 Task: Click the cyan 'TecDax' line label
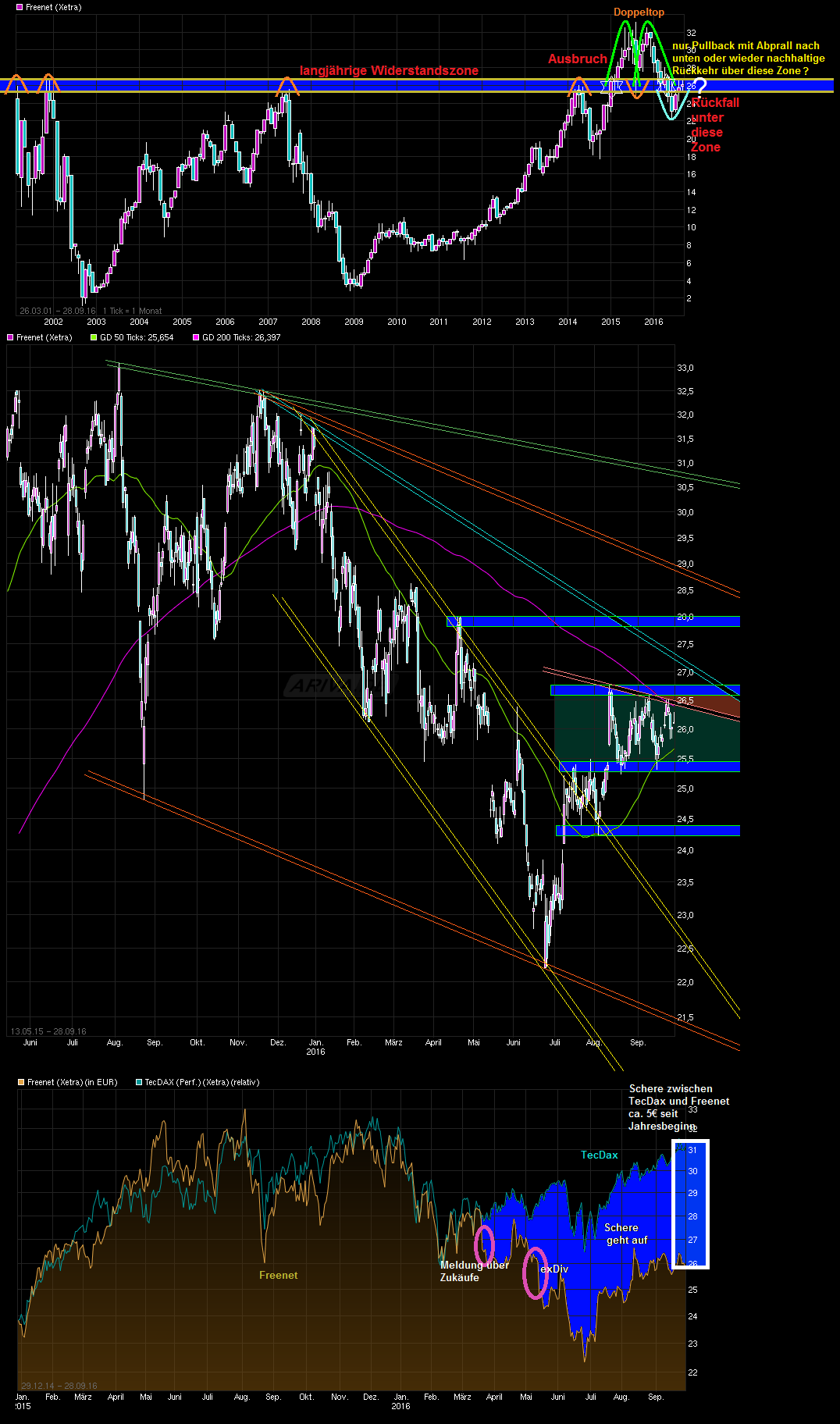coord(600,1155)
